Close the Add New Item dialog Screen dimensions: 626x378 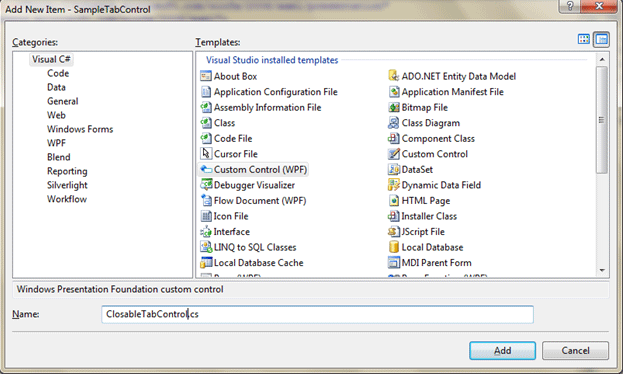point(599,6)
